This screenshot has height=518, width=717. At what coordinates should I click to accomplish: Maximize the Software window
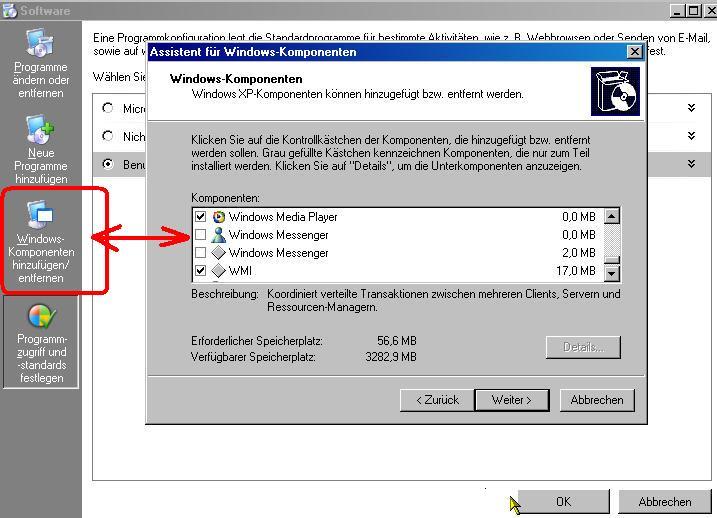point(693,10)
